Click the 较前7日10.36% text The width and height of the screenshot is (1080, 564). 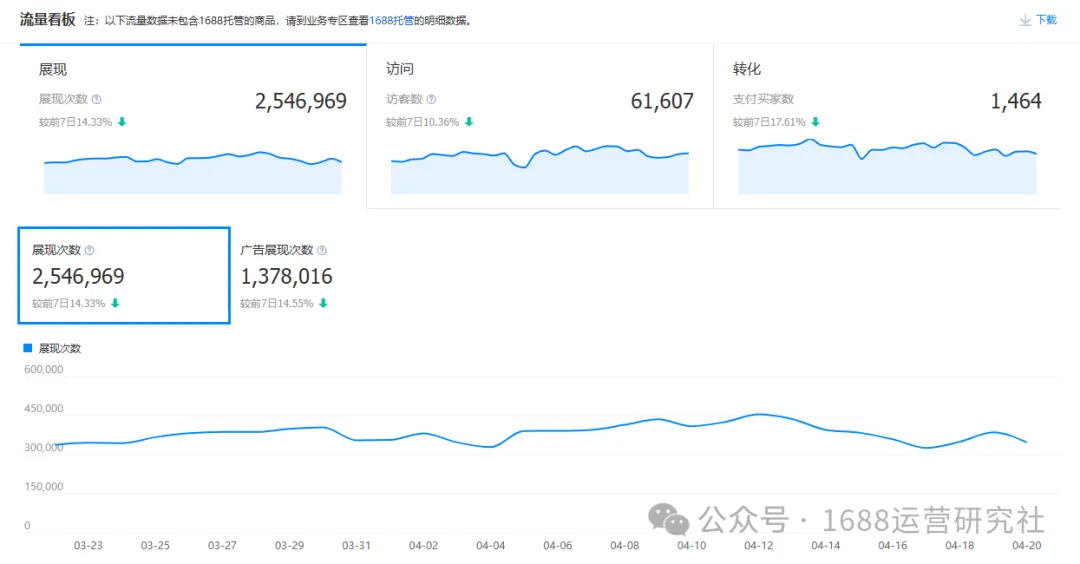(x=422, y=122)
